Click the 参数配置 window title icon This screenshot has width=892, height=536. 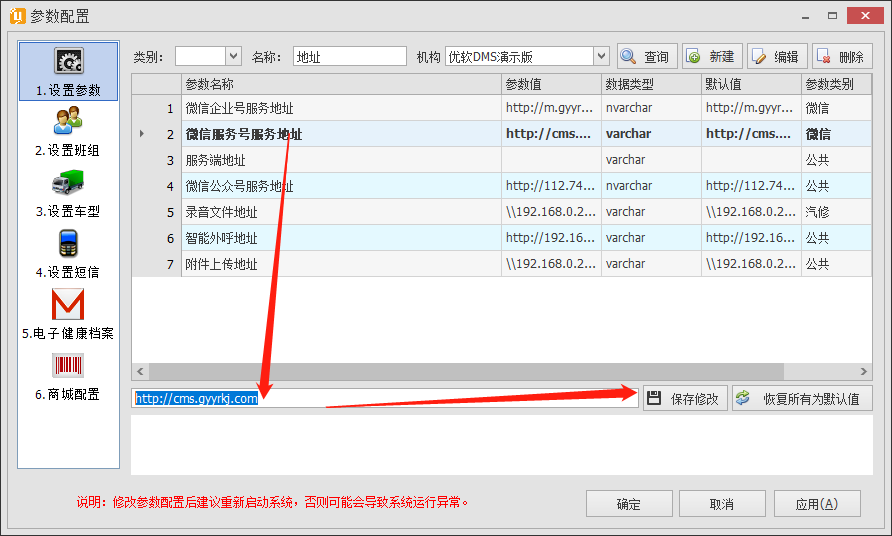(18, 15)
